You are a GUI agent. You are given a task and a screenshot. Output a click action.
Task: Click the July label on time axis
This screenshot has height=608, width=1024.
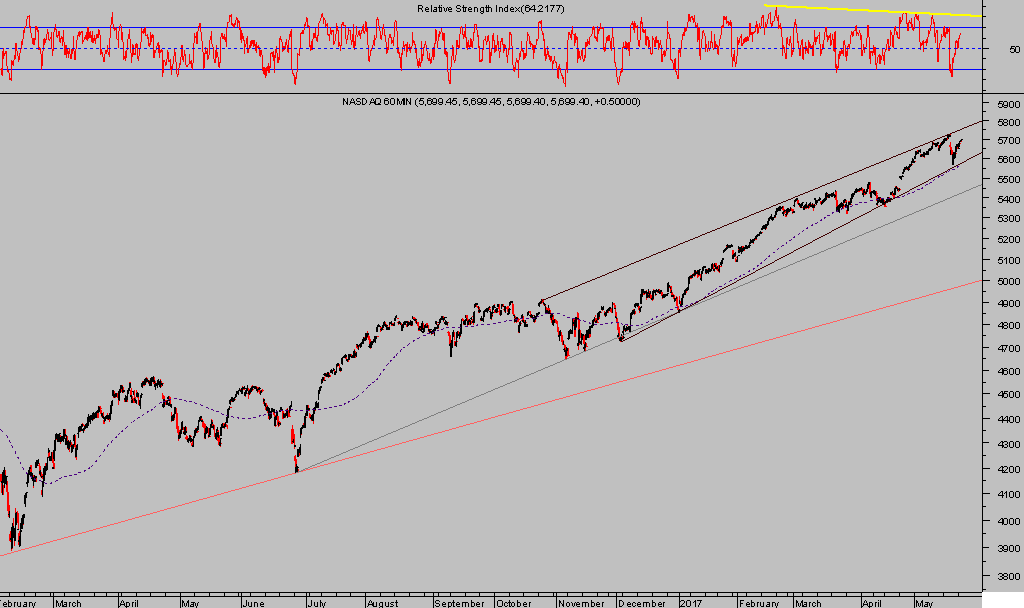tap(318, 603)
